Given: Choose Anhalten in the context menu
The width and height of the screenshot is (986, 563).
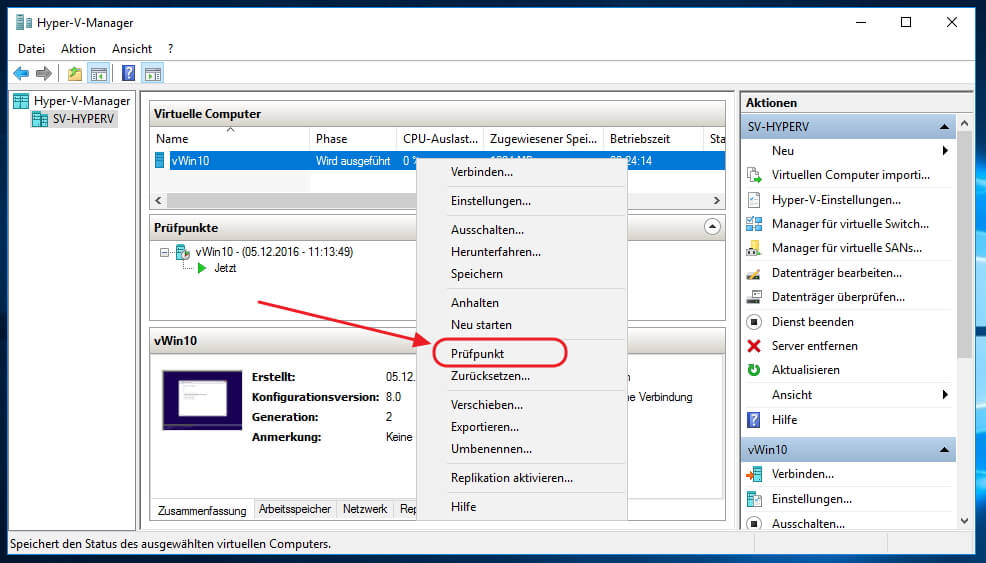Looking at the screenshot, I should pyautogui.click(x=522, y=303).
